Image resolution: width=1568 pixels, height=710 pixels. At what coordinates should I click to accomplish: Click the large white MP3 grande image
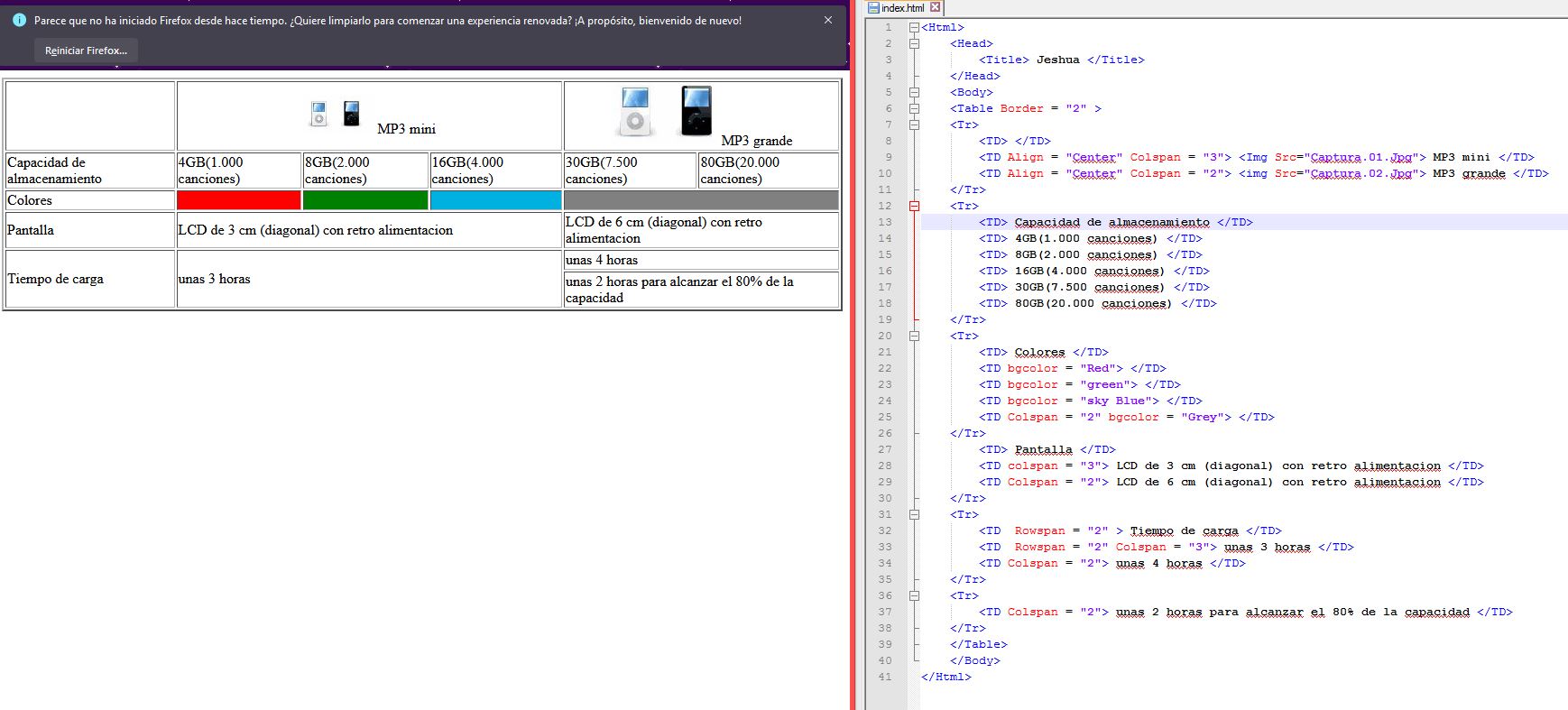pyautogui.click(x=635, y=111)
